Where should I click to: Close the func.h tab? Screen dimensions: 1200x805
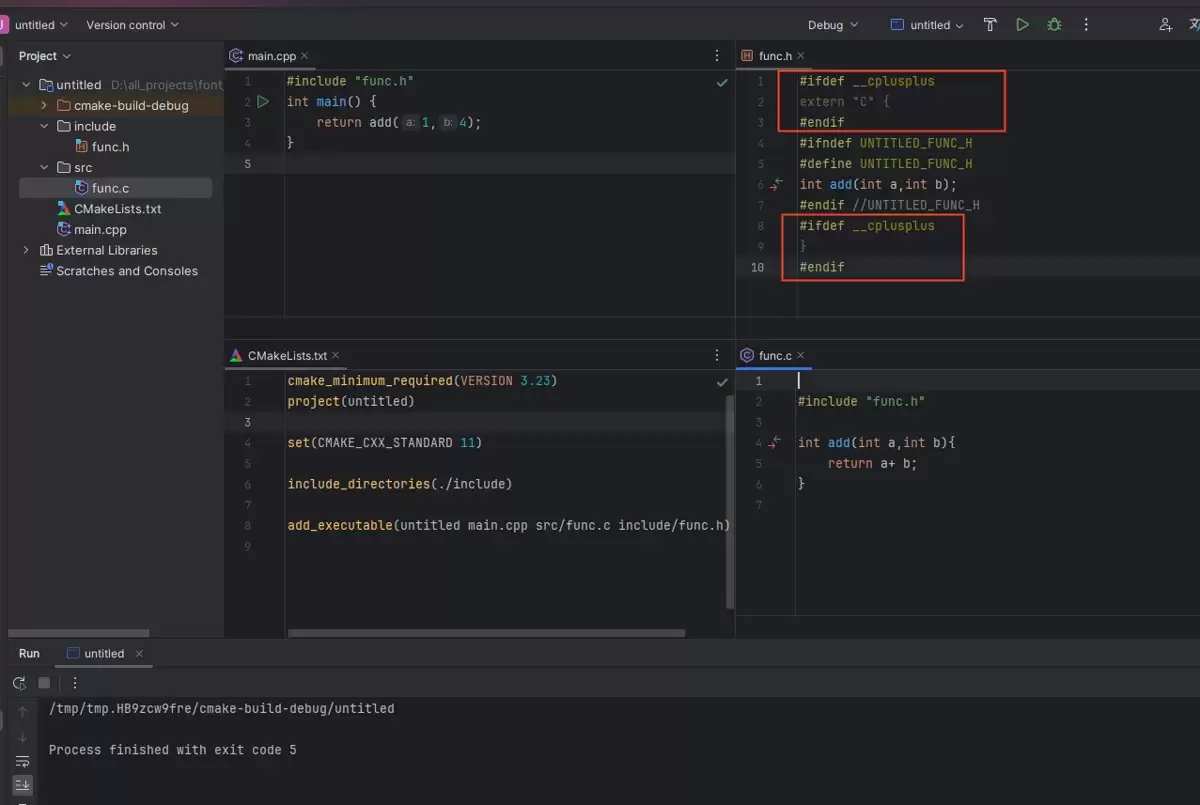click(800, 56)
